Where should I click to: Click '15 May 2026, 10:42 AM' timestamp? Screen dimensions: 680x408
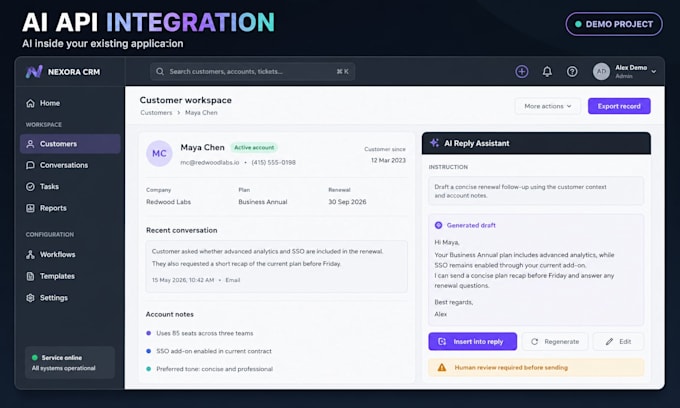click(x=183, y=280)
